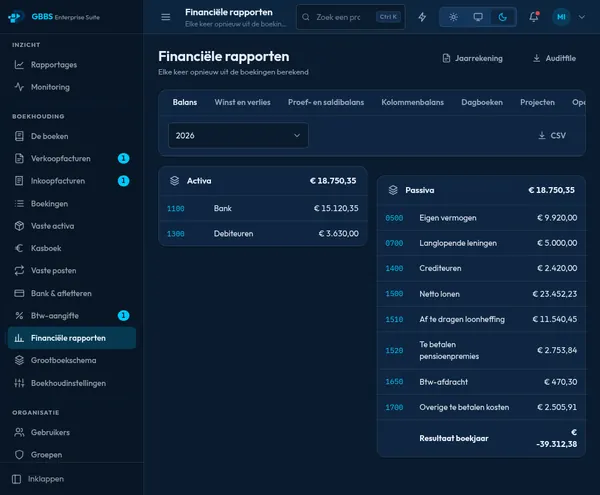This screenshot has width=600, height=495.
Task: Open Vaste activa sidebar item
Action: click(x=72, y=226)
